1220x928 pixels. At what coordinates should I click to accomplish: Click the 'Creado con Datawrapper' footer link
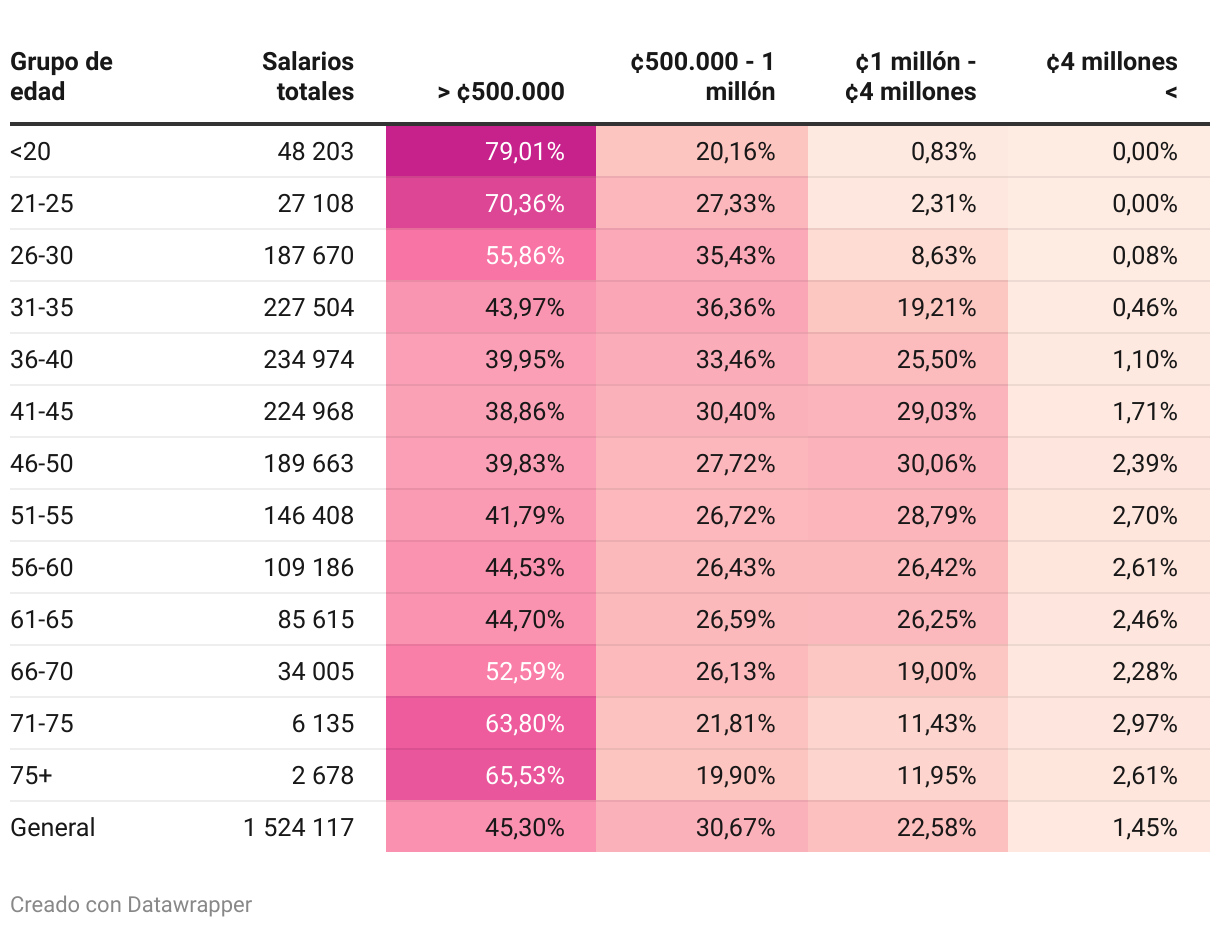(131, 905)
